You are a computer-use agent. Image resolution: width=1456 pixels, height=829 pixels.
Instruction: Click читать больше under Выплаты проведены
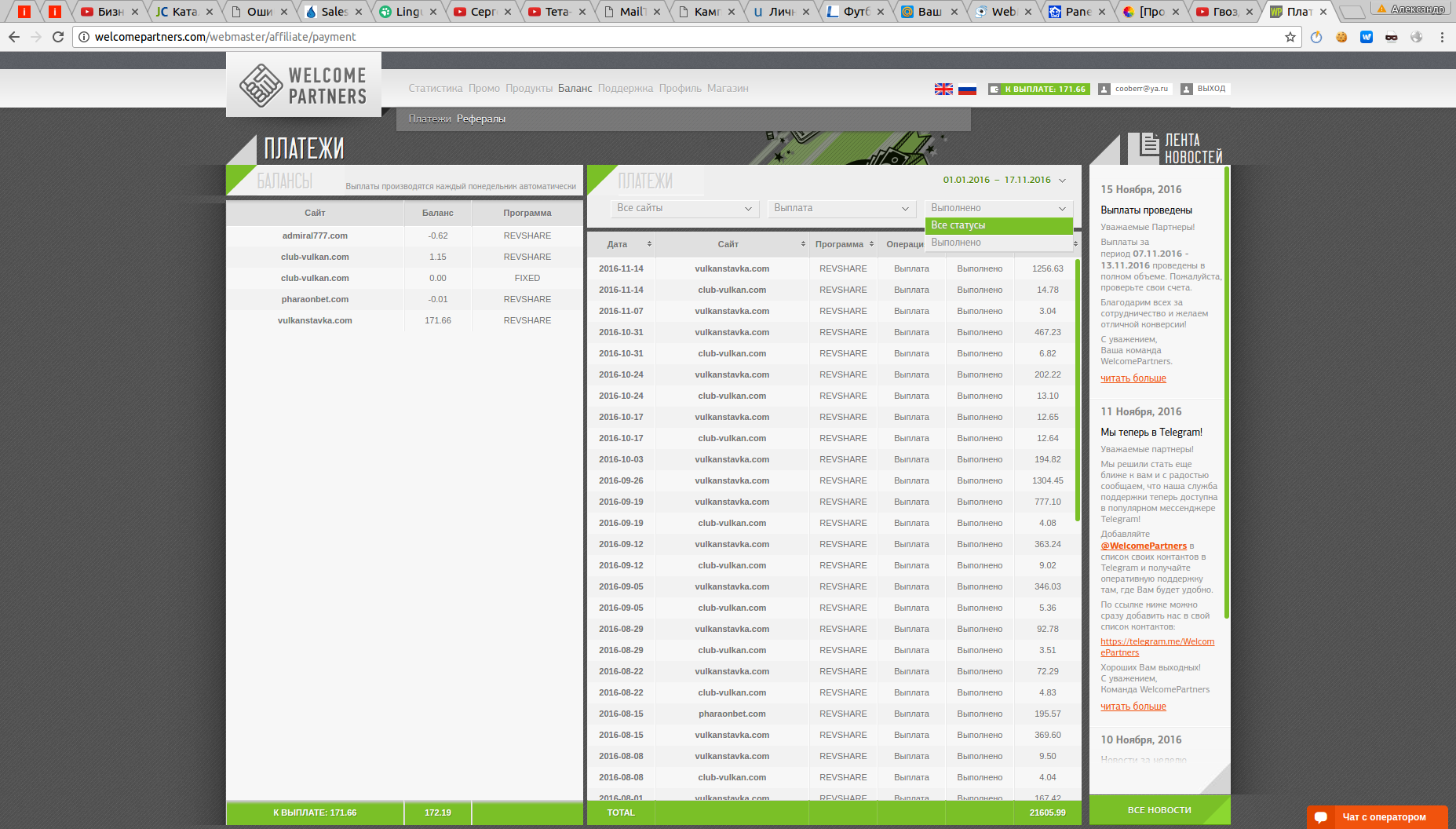coord(1133,378)
